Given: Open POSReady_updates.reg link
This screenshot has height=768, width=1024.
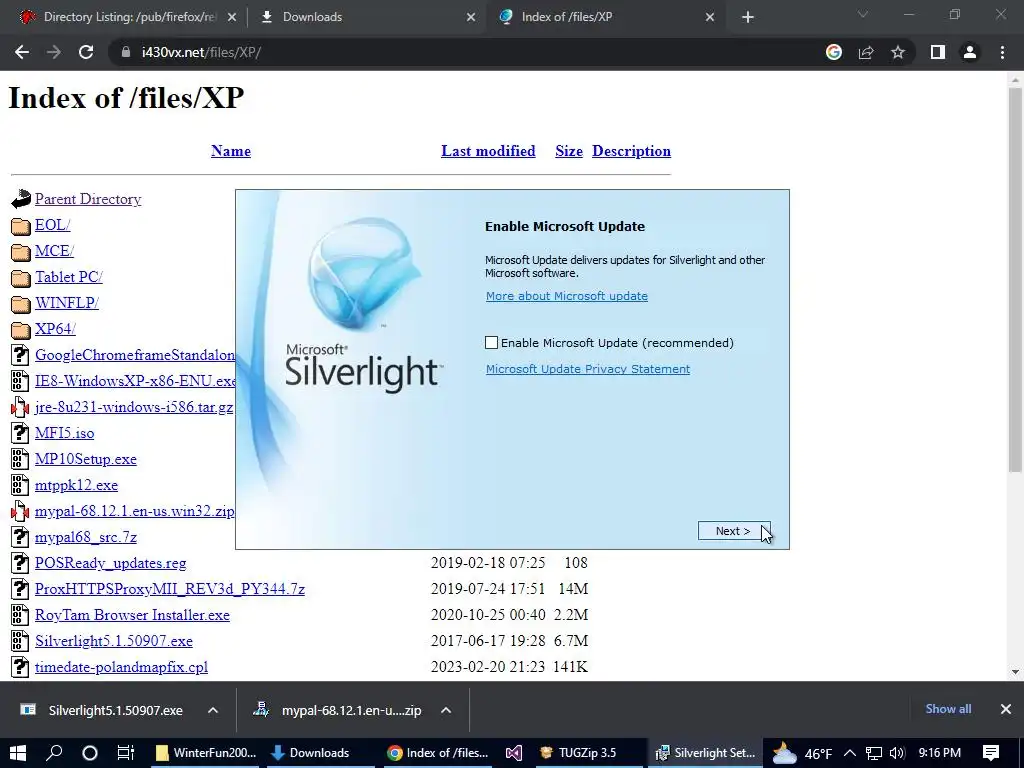Looking at the screenshot, I should click(x=110, y=563).
